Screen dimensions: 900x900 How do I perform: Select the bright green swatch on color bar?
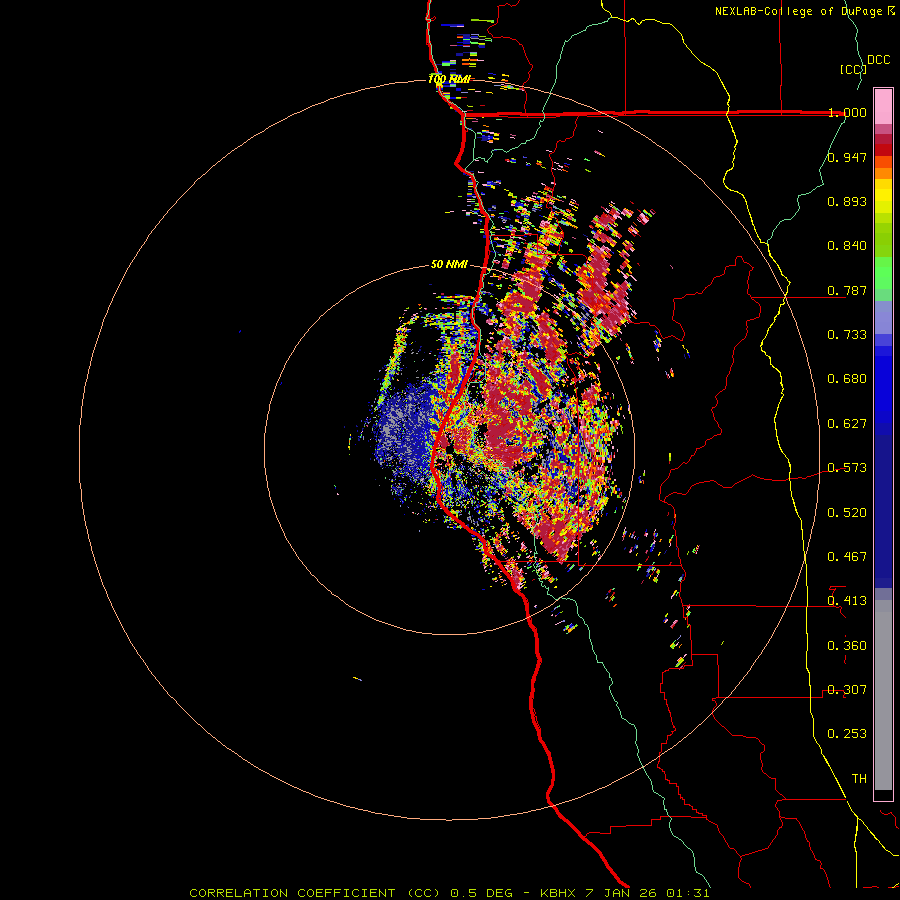pos(883,275)
